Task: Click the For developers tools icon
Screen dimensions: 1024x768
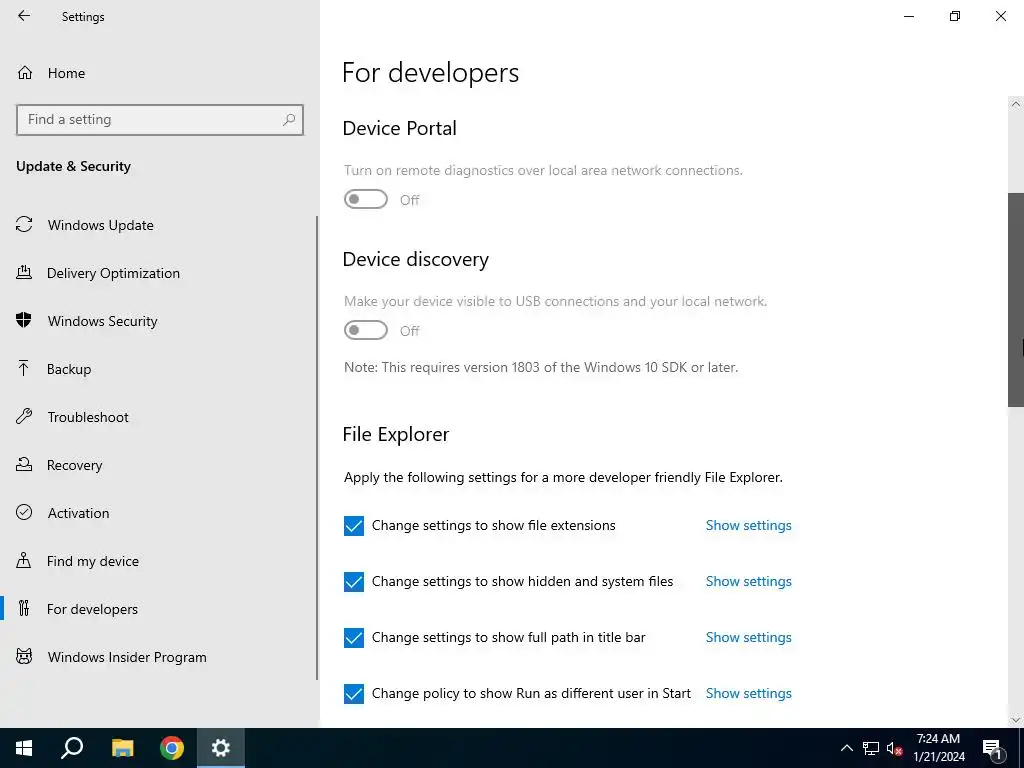Action: [x=24, y=608]
